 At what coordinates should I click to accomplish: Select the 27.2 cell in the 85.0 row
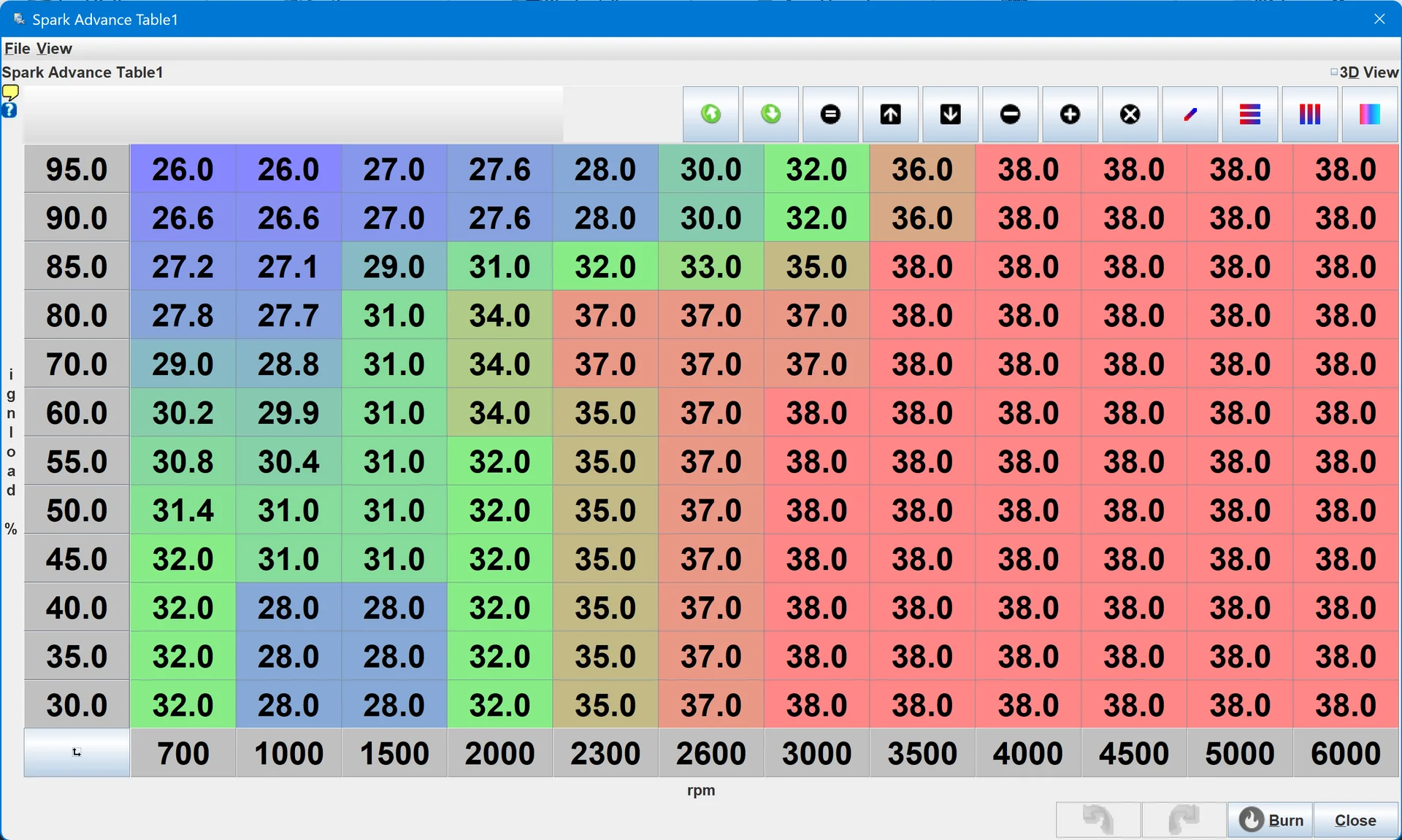tap(183, 266)
